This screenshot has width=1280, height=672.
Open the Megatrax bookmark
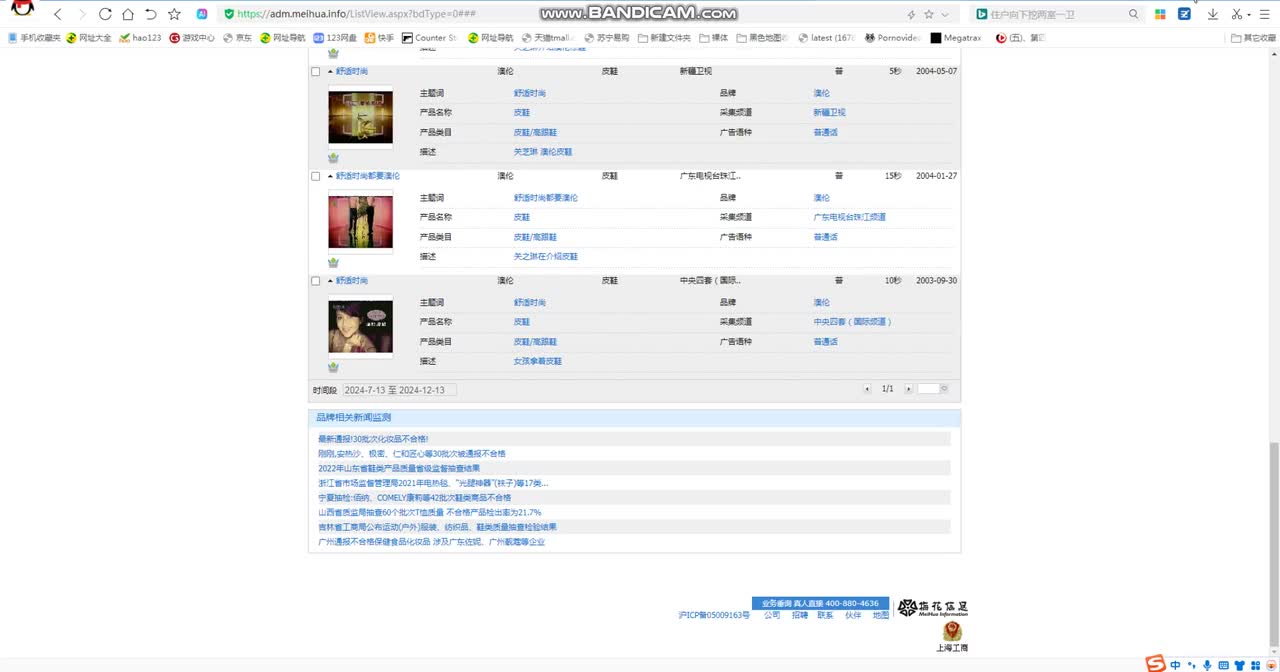pyautogui.click(x=956, y=38)
